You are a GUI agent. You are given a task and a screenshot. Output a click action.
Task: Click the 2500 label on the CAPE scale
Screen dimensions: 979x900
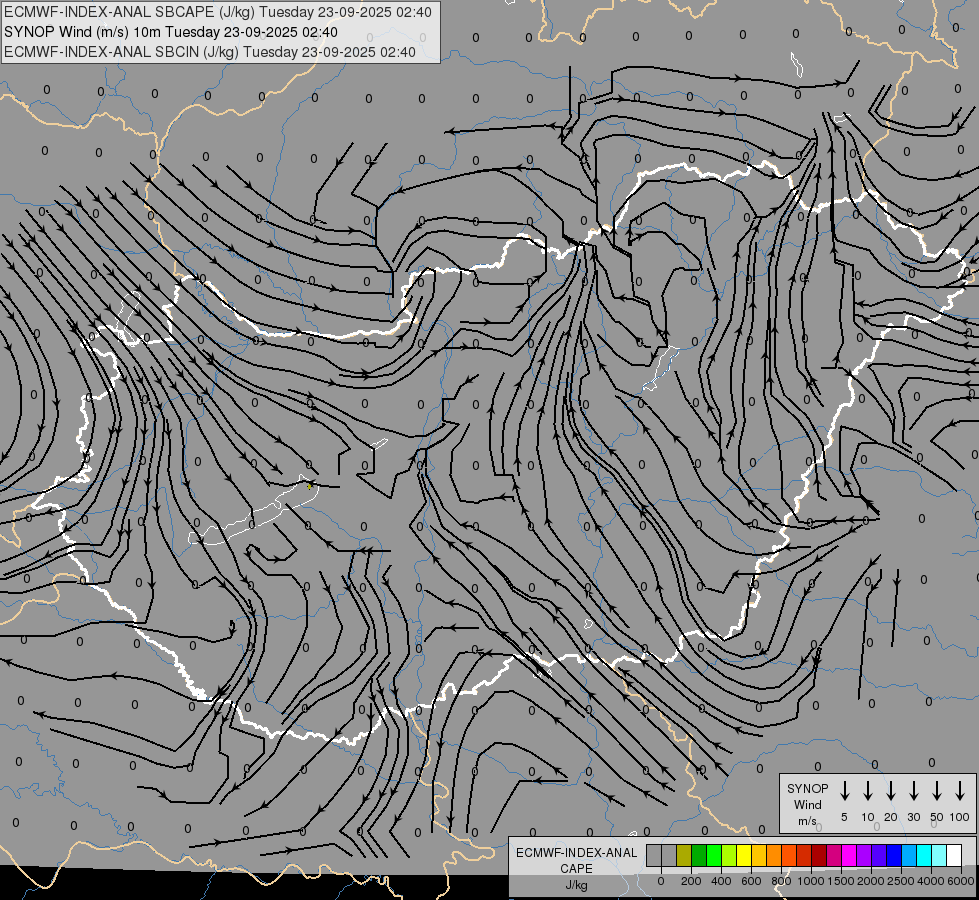(x=901, y=881)
